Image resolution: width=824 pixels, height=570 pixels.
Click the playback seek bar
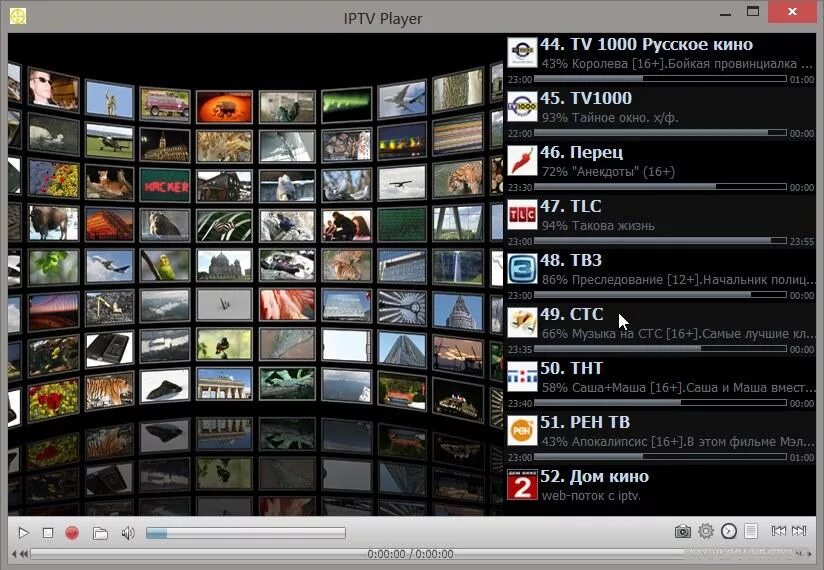pos(413,554)
